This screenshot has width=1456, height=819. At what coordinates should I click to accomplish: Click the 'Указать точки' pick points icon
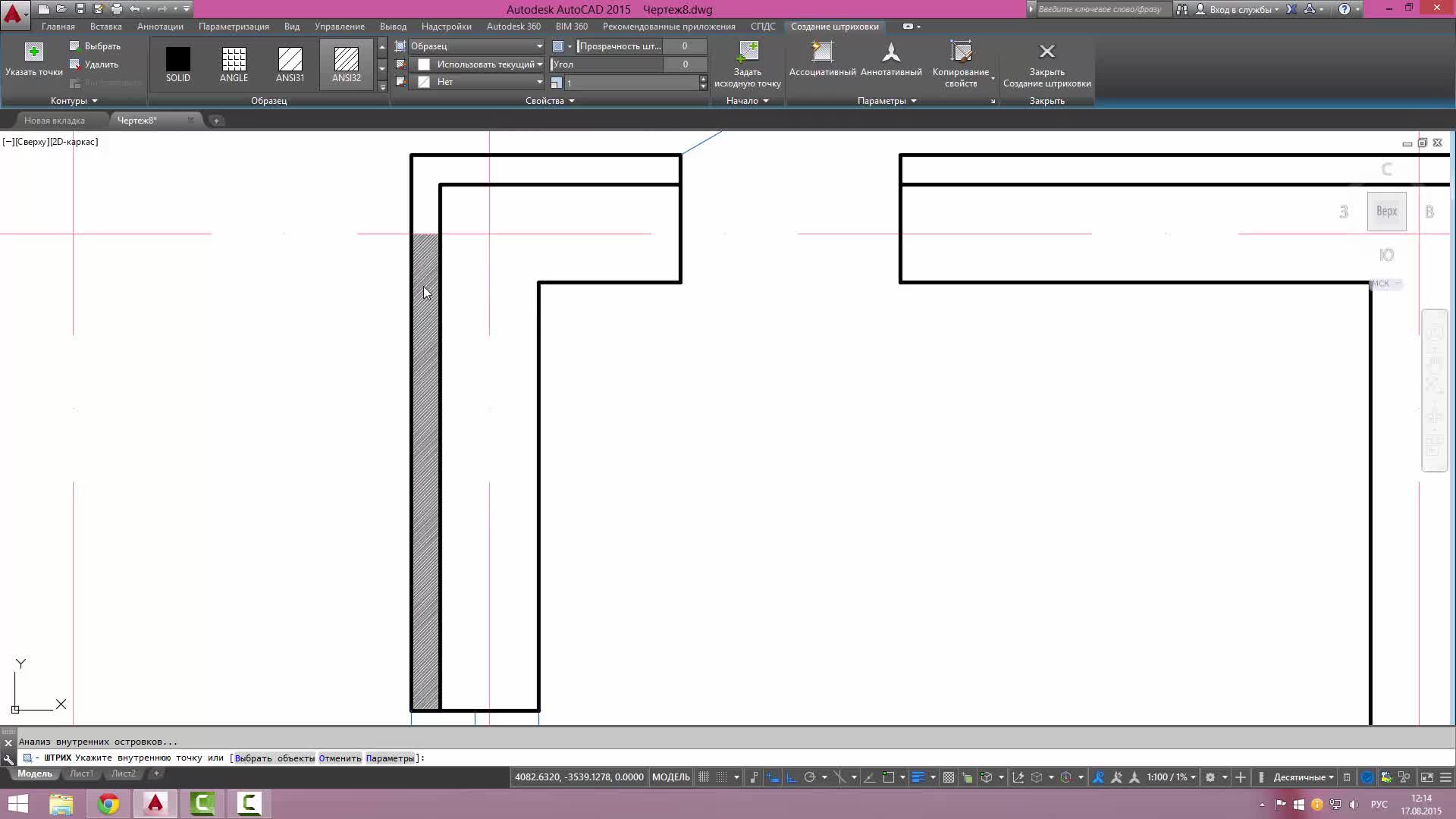tap(33, 52)
